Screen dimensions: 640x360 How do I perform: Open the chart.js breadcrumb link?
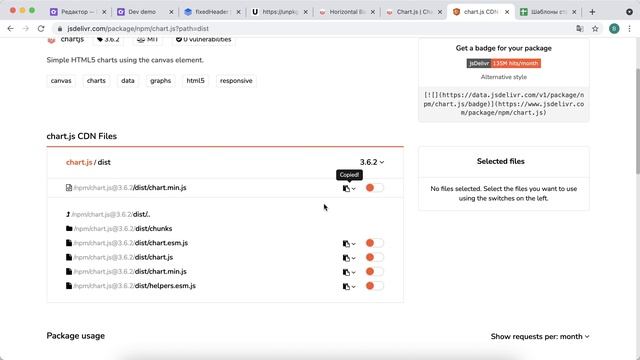coord(79,162)
